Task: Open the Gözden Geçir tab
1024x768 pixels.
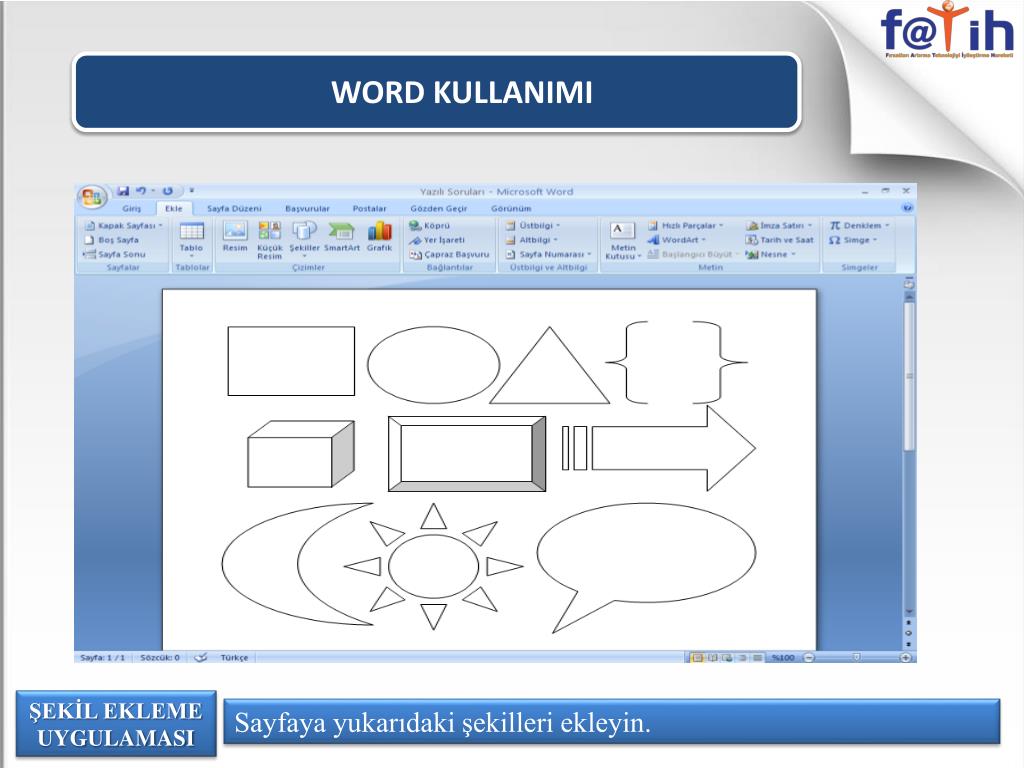Action: pos(439,208)
